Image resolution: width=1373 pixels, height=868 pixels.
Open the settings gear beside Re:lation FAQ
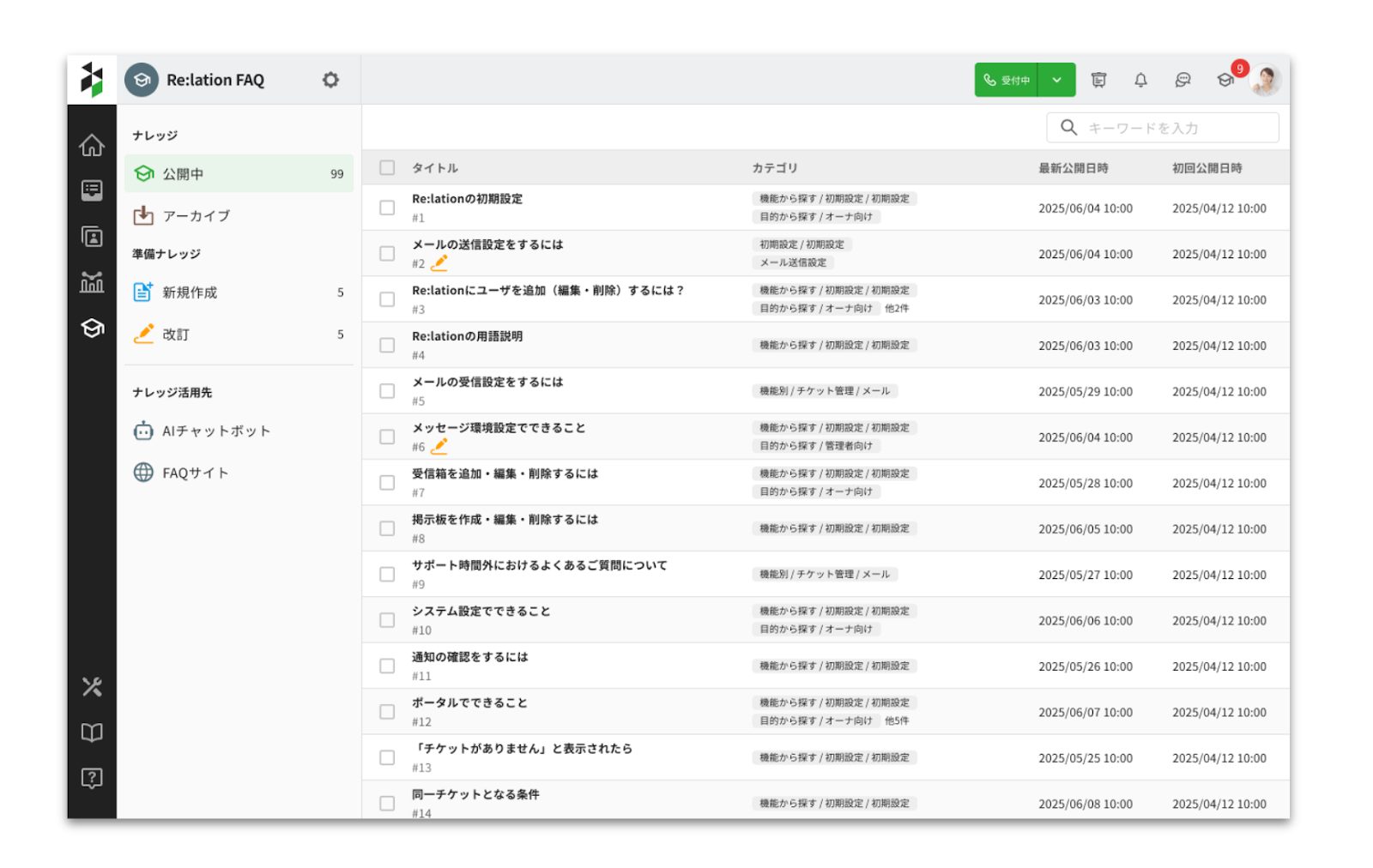[x=330, y=80]
